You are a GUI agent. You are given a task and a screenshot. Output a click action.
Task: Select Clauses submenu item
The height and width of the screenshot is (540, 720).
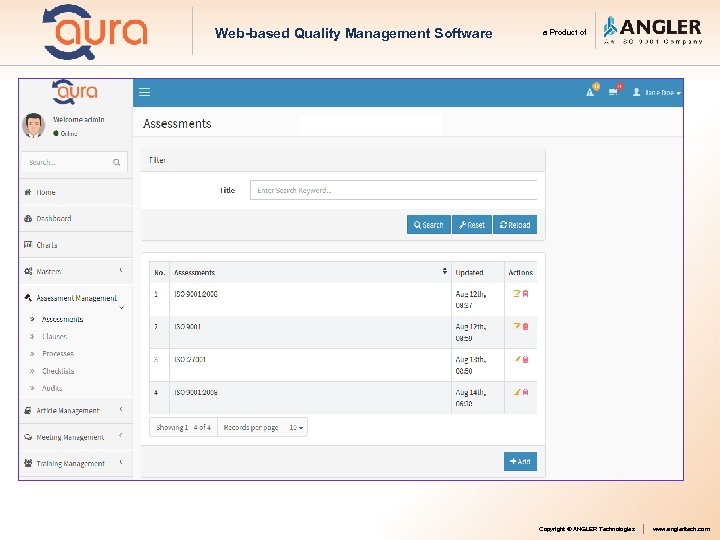tap(54, 337)
